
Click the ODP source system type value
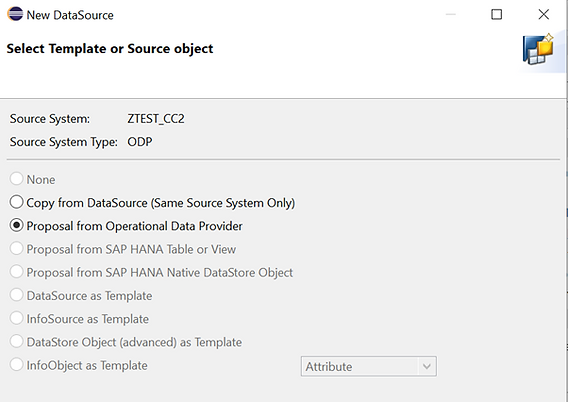(139, 142)
